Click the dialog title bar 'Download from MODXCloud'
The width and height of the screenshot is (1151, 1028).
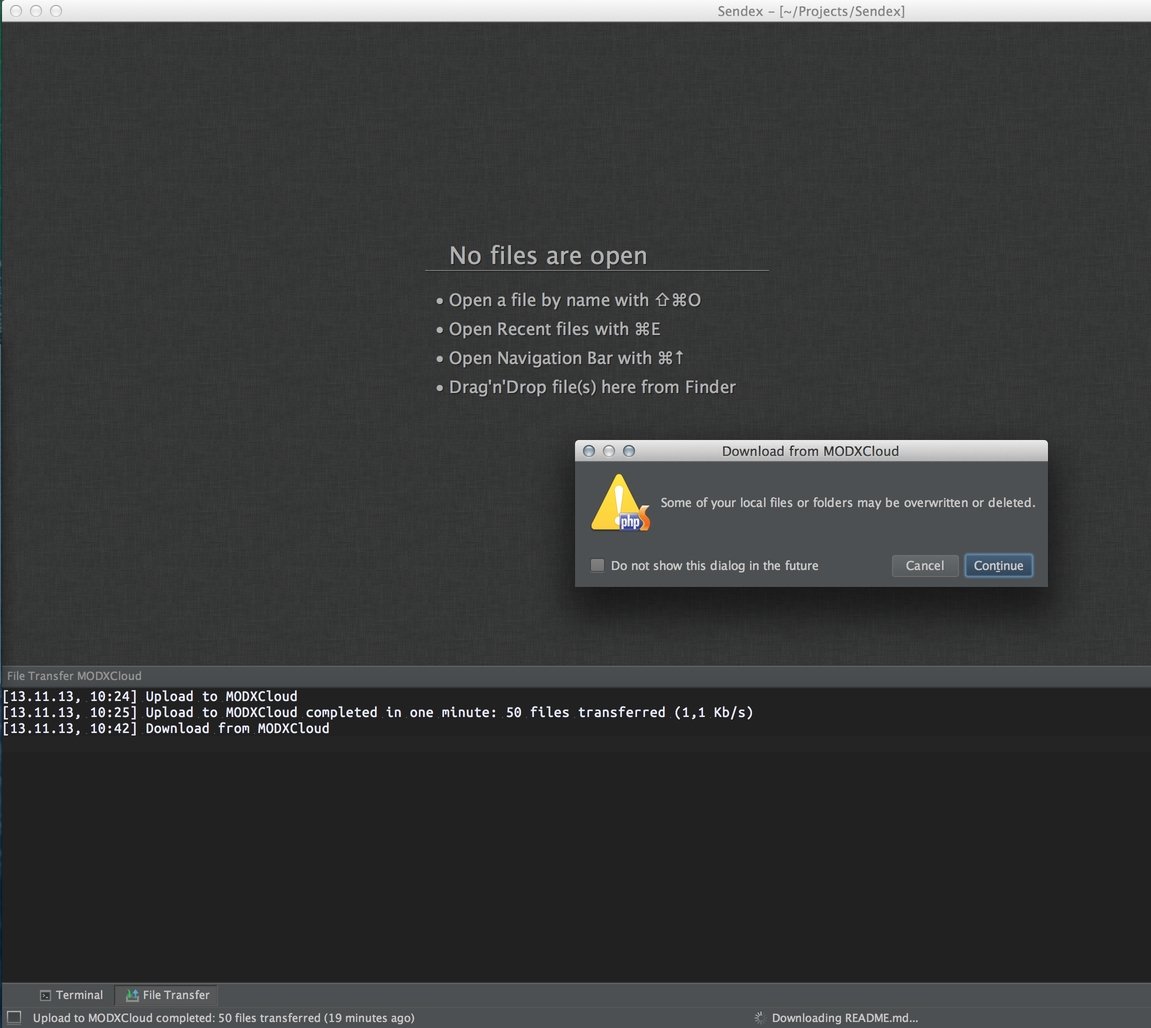point(810,451)
